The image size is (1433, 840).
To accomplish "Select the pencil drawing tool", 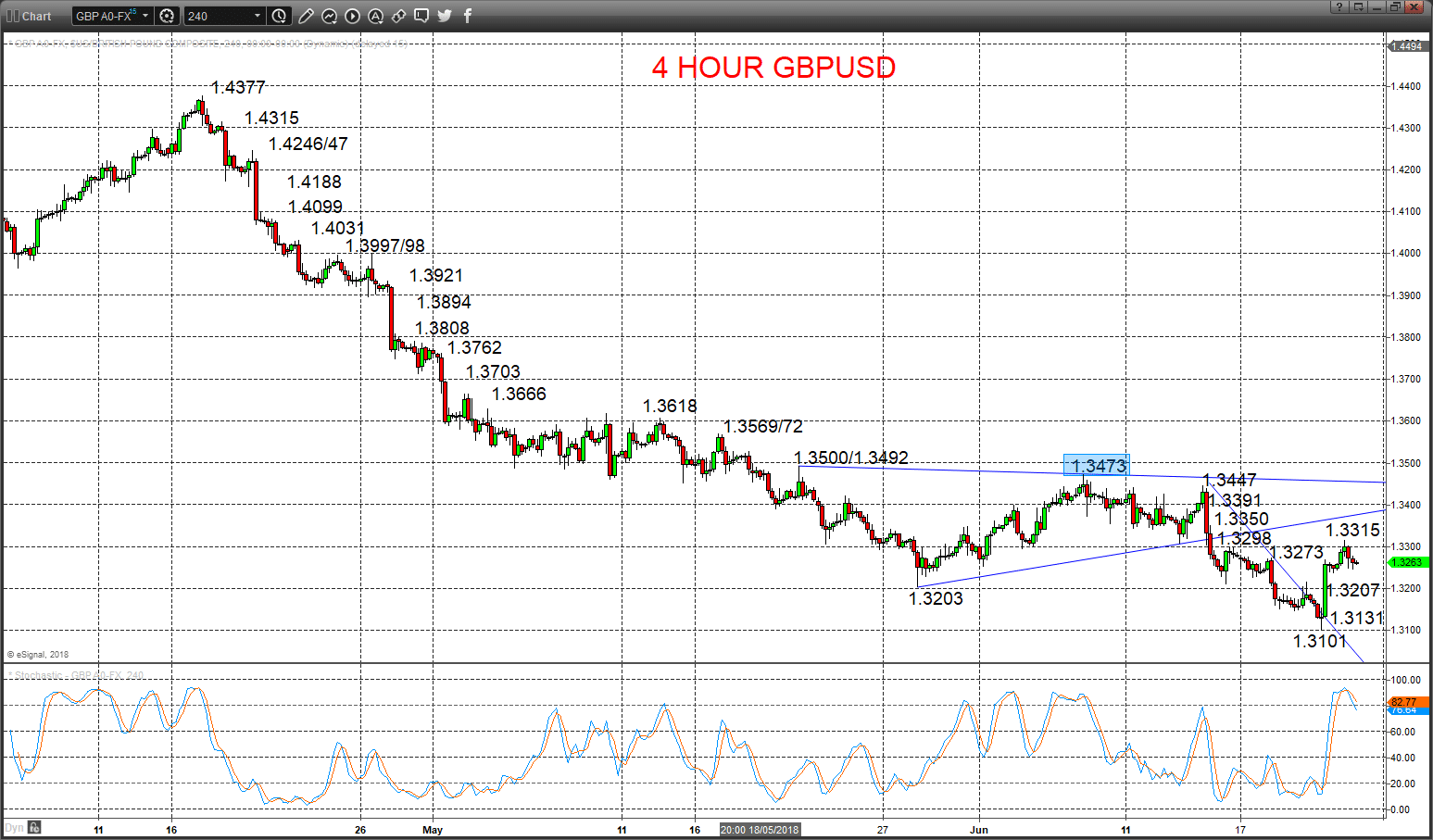I will click(307, 16).
